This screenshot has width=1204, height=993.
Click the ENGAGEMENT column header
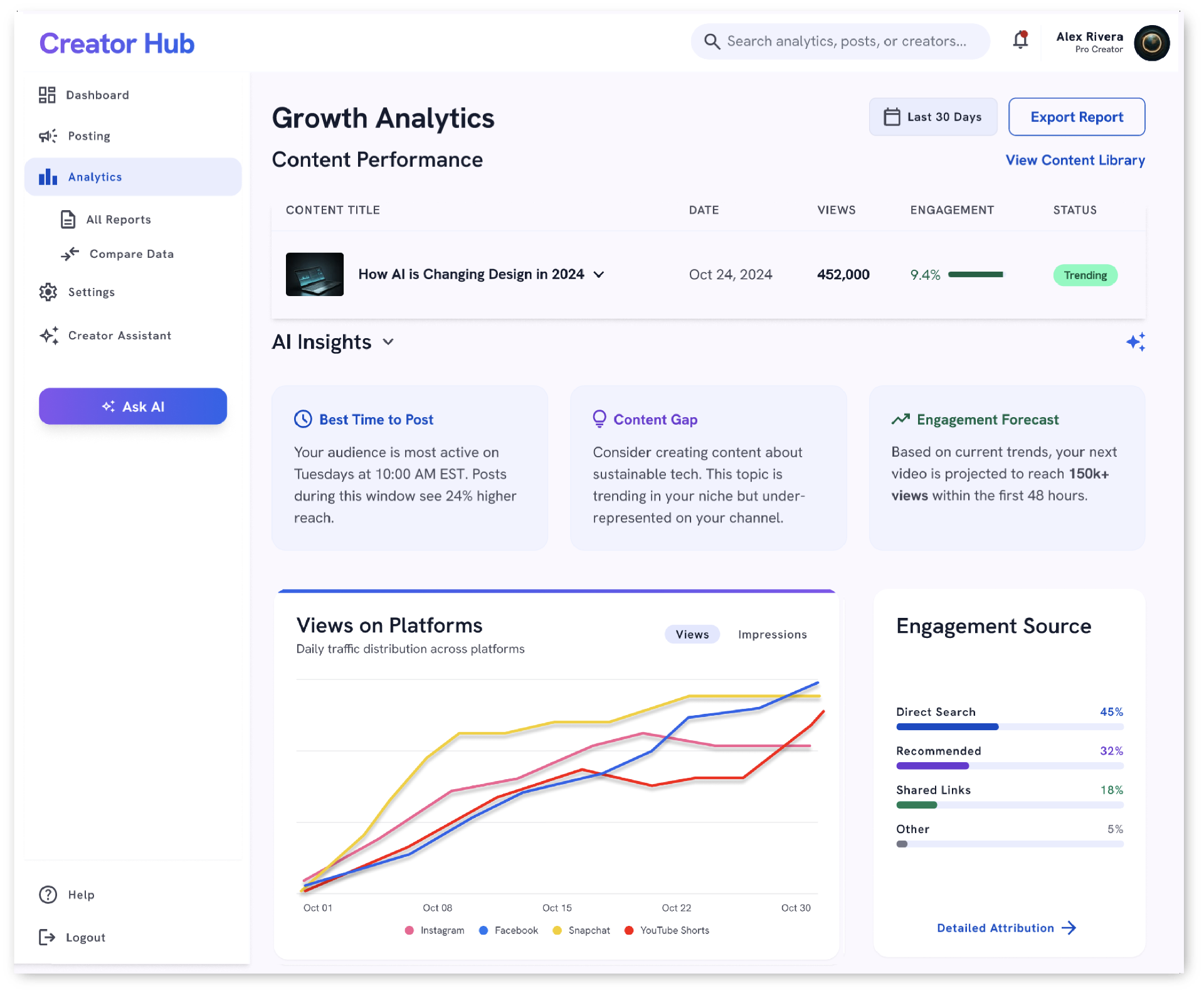tap(952, 210)
